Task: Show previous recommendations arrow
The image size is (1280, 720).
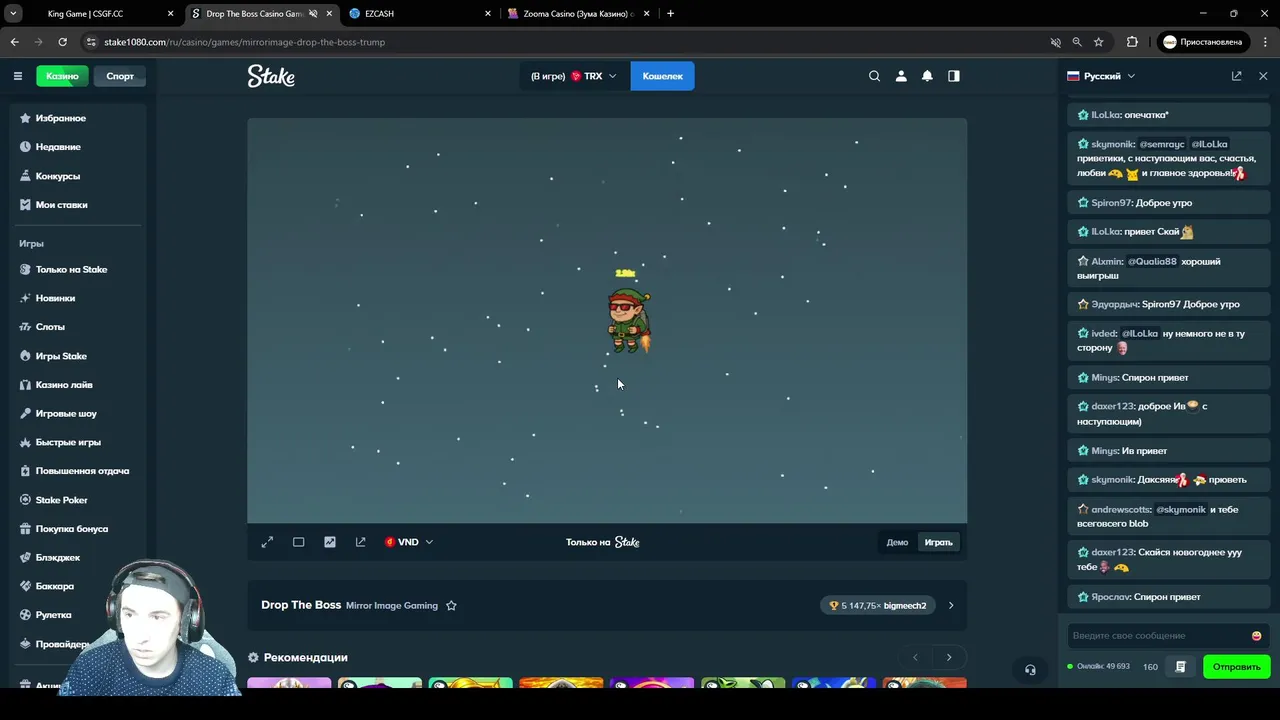Action: (x=915, y=657)
